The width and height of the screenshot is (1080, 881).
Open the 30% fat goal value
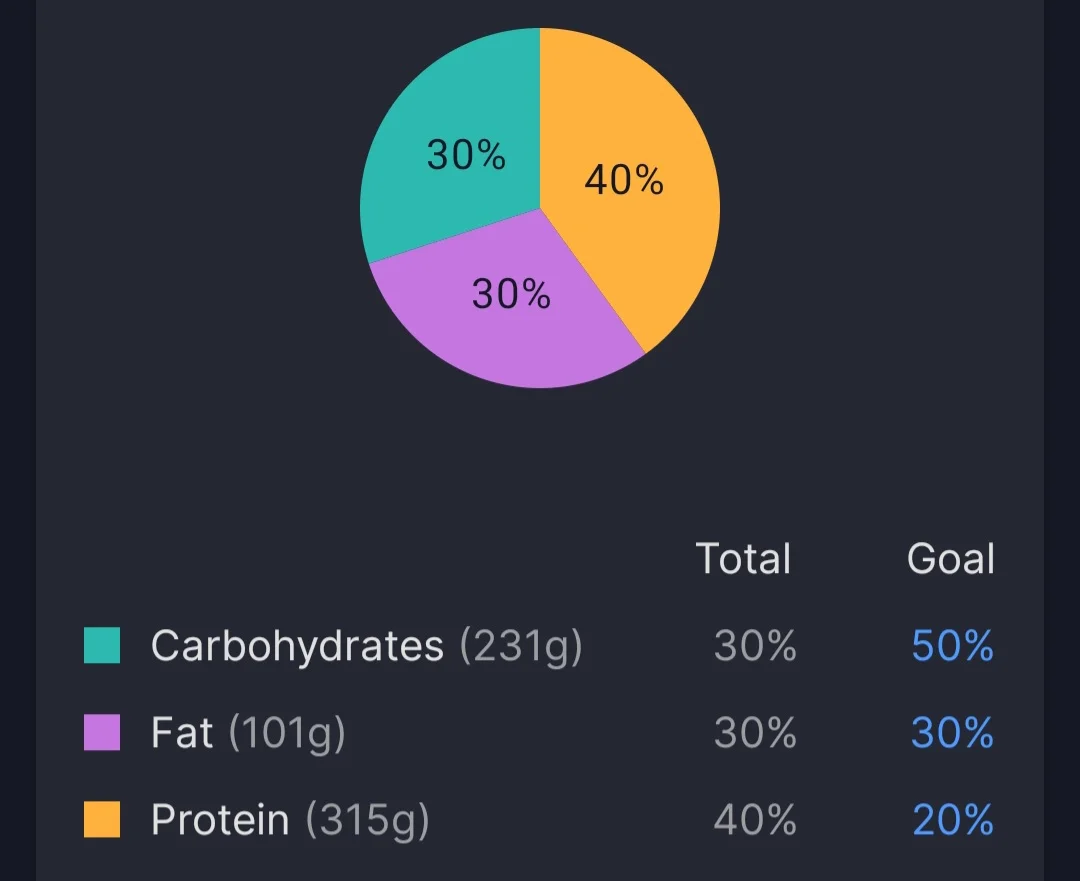952,733
